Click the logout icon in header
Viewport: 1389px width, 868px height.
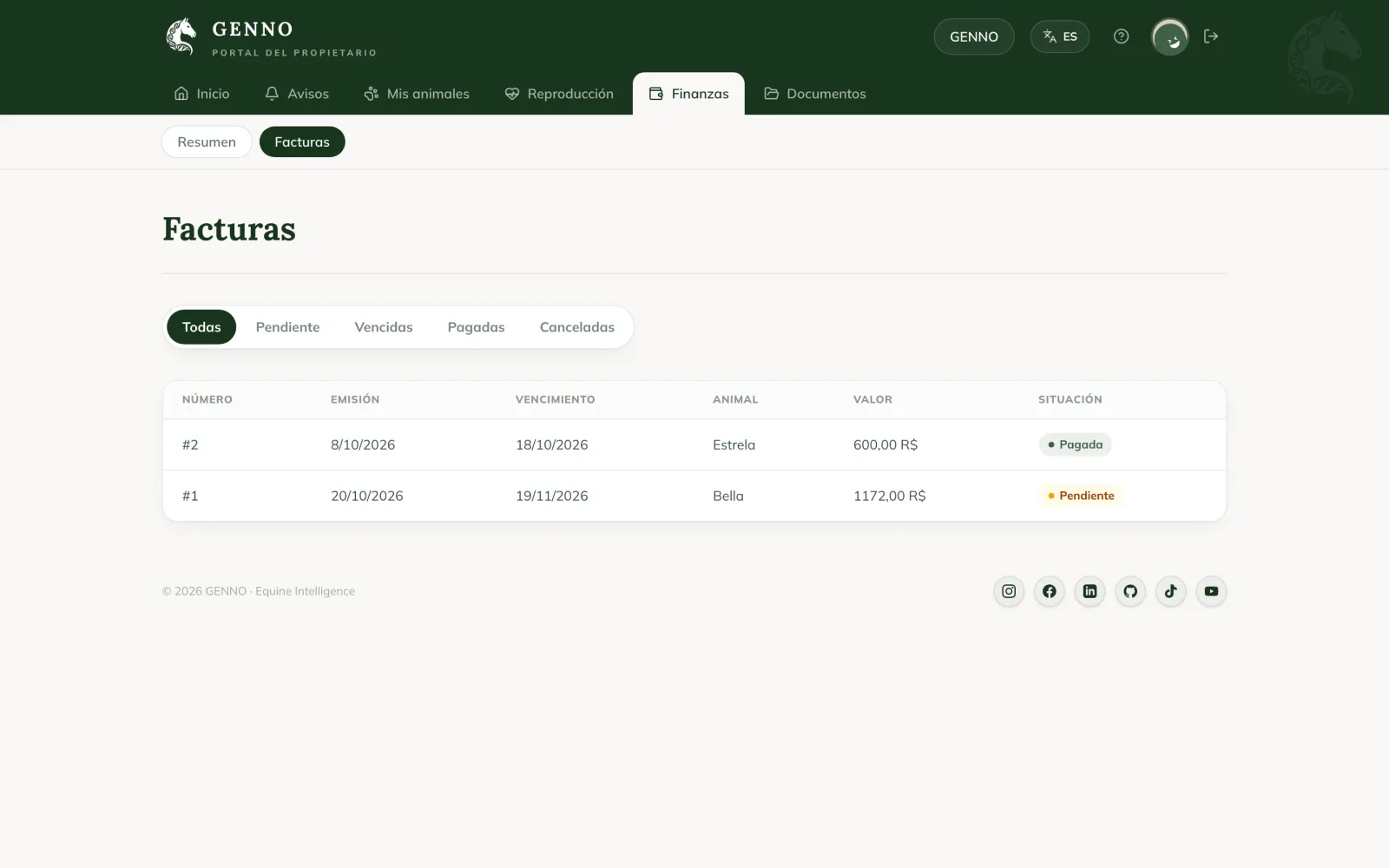point(1211,36)
